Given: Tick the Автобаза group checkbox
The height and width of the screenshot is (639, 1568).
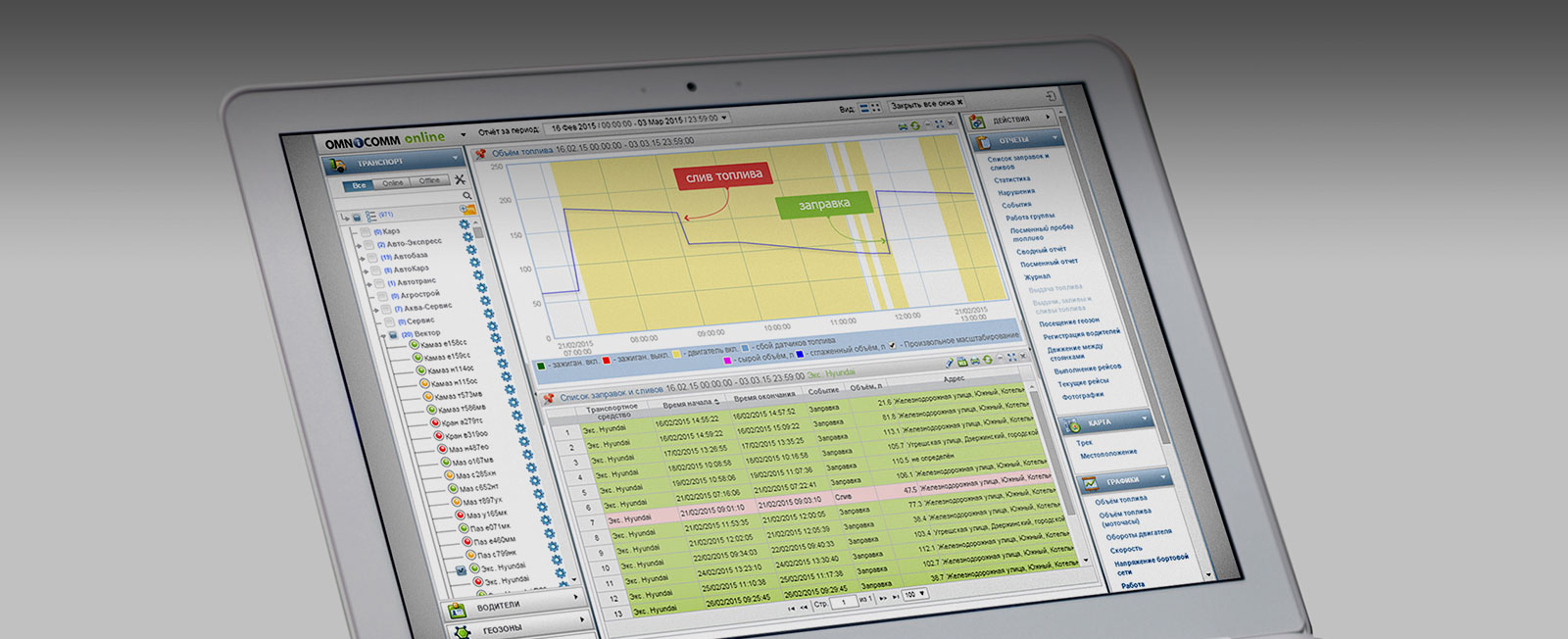Looking at the screenshot, I should pyautogui.click(x=372, y=259).
